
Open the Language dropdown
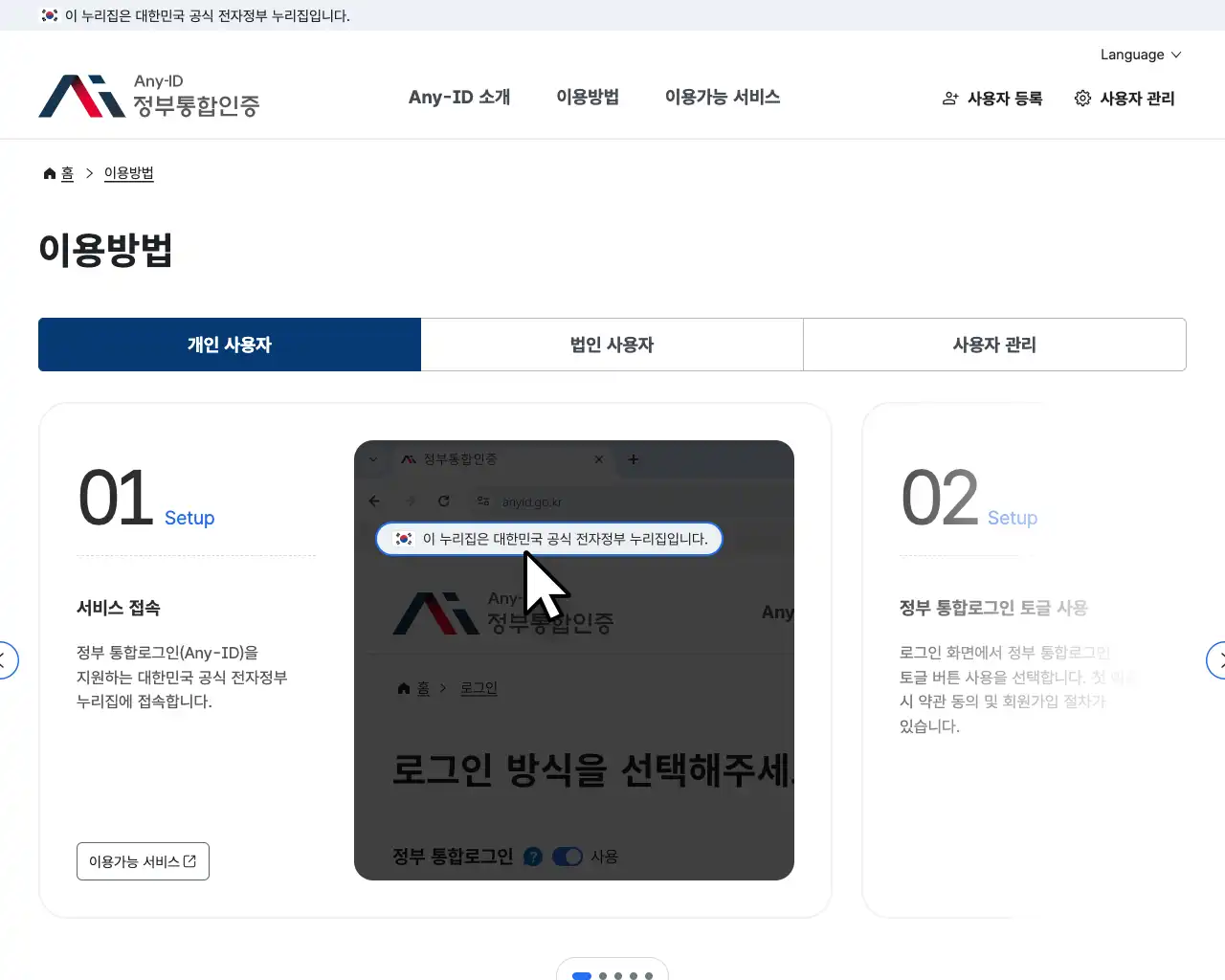point(1141,55)
